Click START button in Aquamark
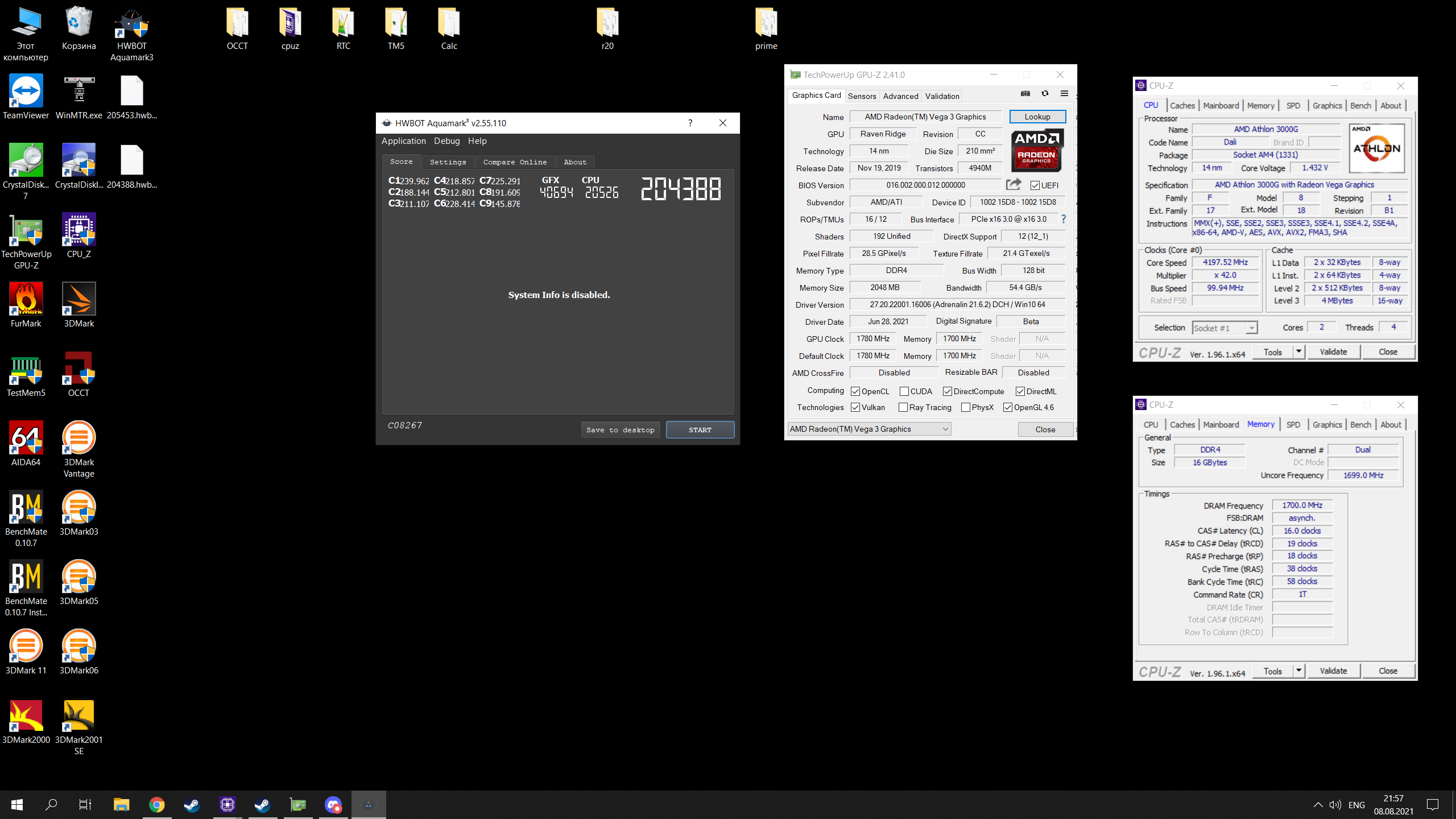Image resolution: width=1456 pixels, height=819 pixels. coord(700,430)
